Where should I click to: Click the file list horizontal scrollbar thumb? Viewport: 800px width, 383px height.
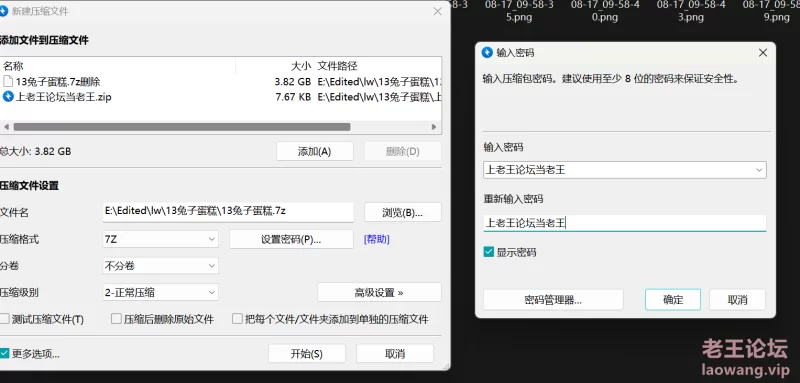coord(182,127)
